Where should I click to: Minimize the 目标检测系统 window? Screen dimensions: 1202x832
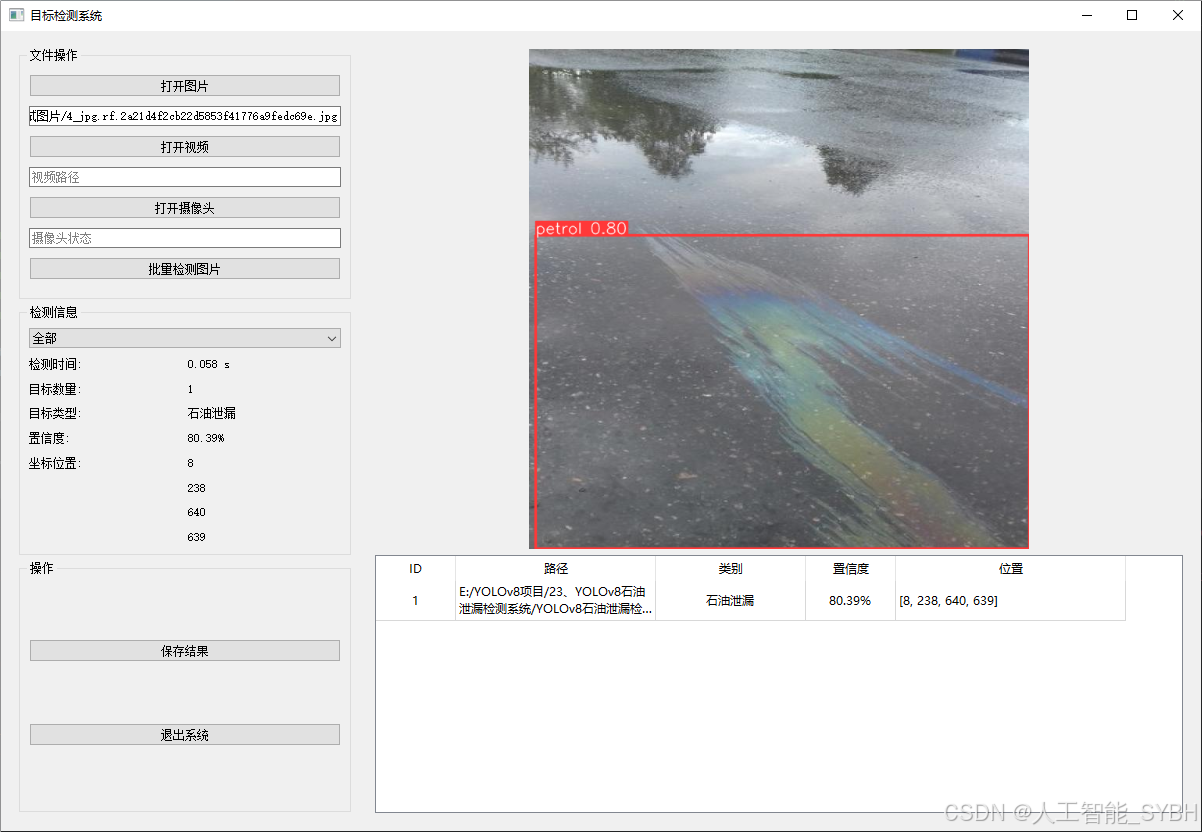(x=1086, y=15)
